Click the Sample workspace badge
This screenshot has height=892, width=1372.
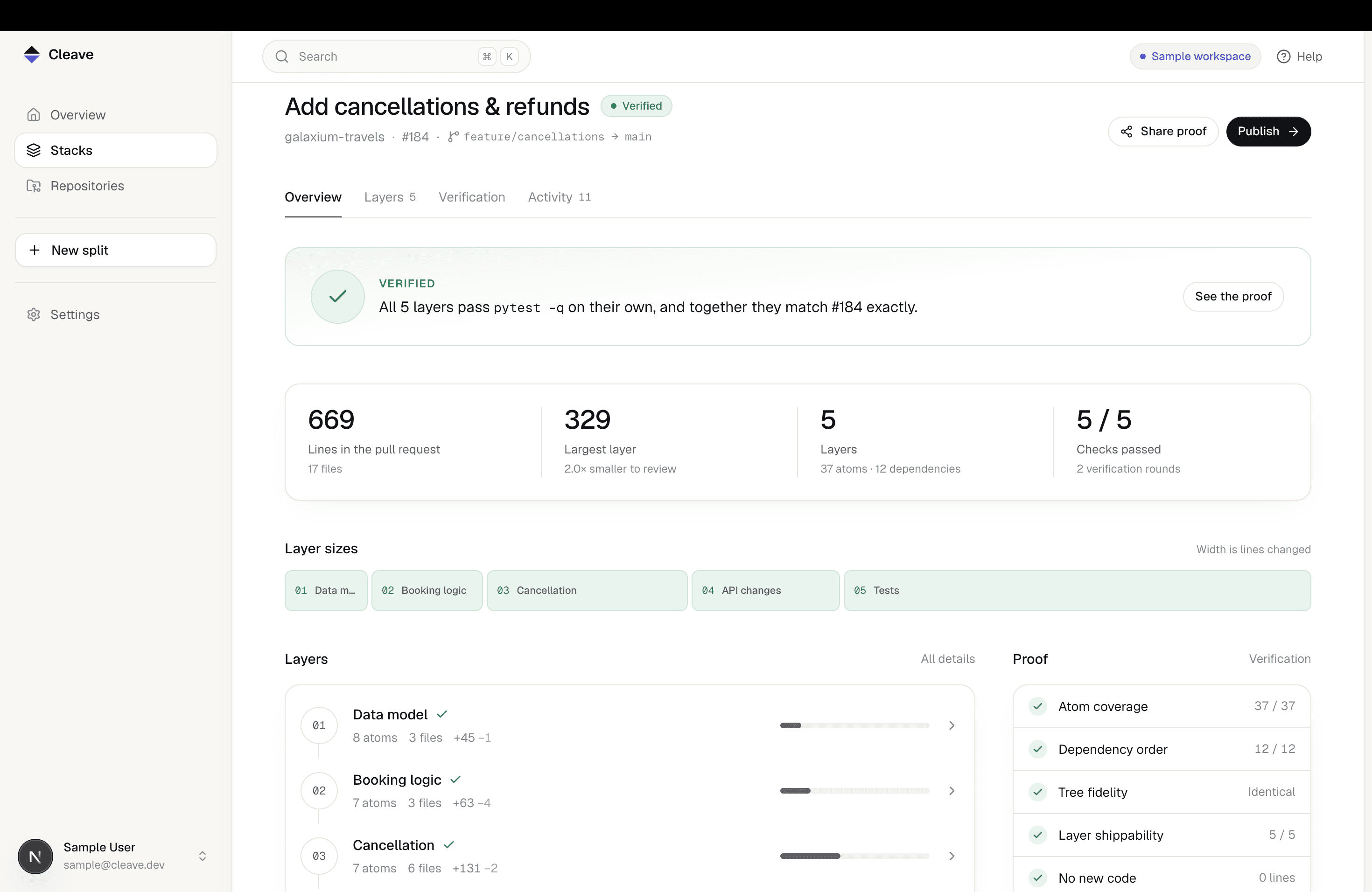click(1195, 56)
